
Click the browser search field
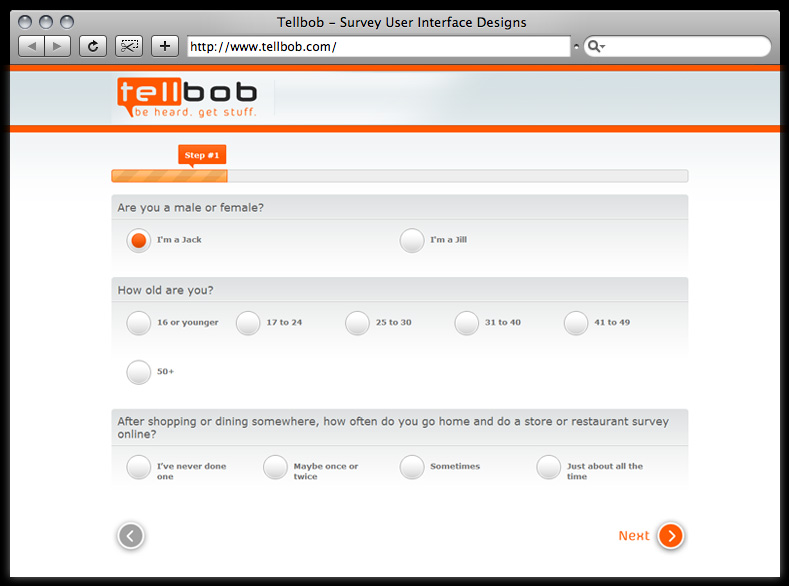(x=677, y=46)
